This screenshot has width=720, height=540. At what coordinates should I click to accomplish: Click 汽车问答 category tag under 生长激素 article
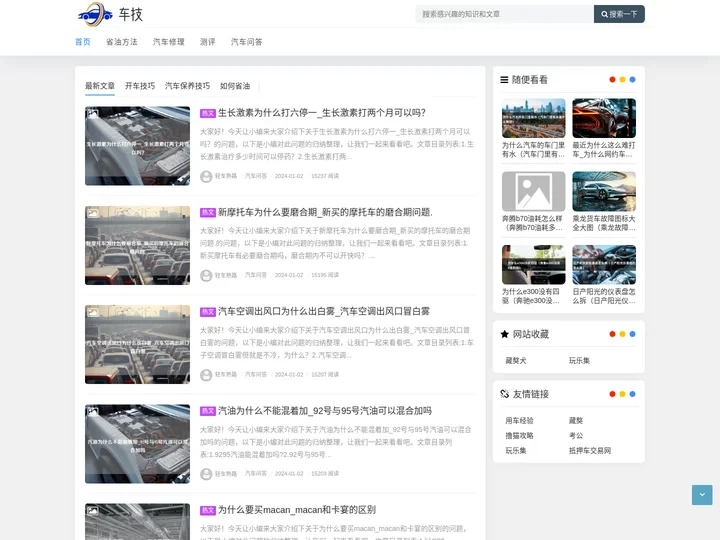(x=256, y=176)
